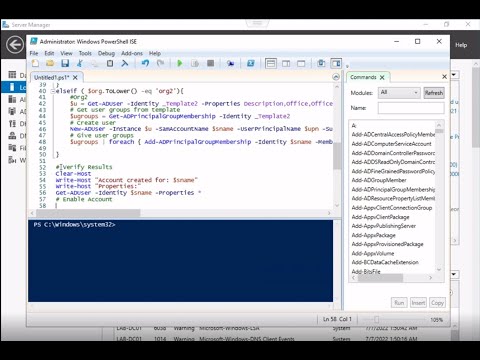Show the script pane maximized
Screen dimensions: 480x360
tap(301, 63)
